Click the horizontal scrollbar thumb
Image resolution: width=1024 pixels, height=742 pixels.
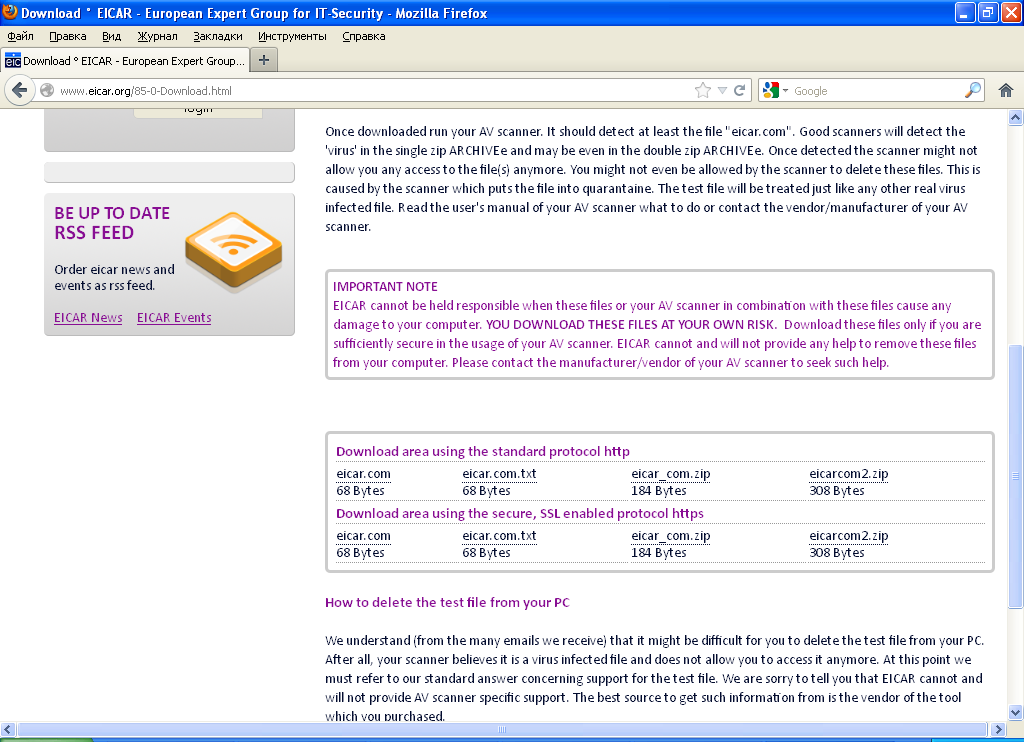tap(502, 729)
